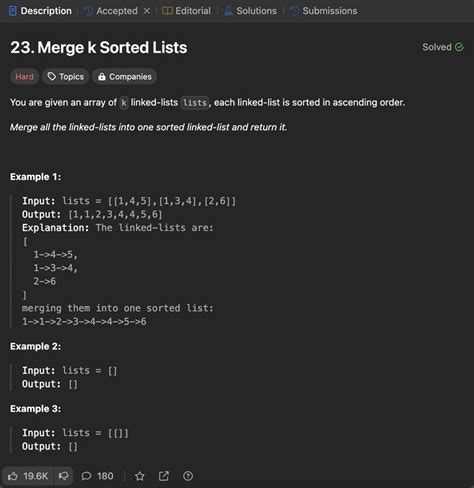Open the help question mark icon
Screen dimensions: 474x488
[188, 476]
